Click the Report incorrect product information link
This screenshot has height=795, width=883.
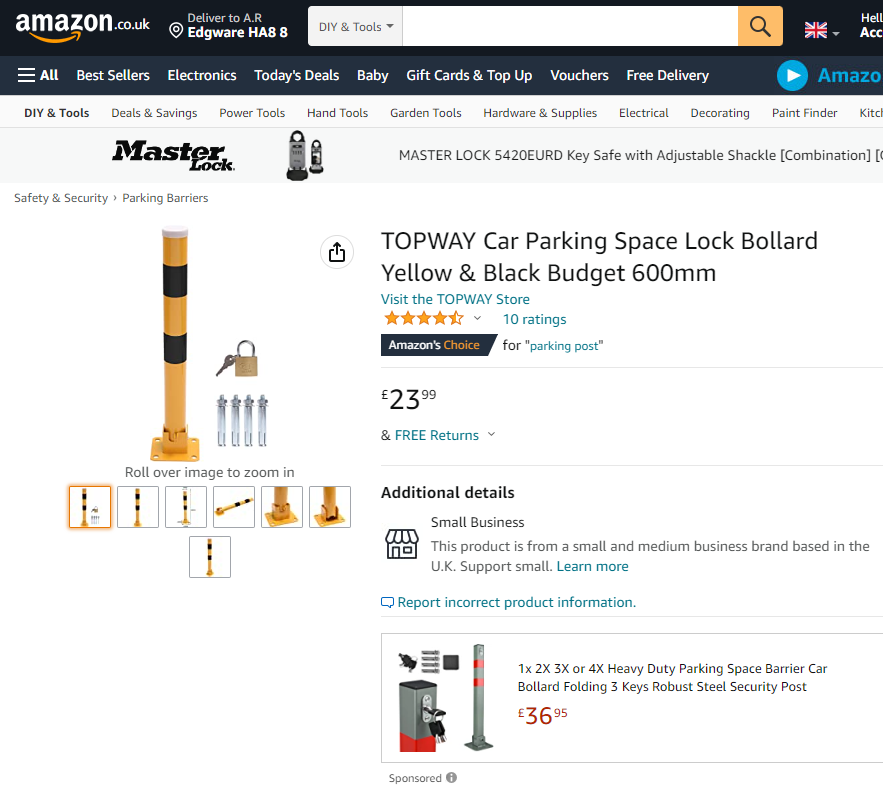516,602
